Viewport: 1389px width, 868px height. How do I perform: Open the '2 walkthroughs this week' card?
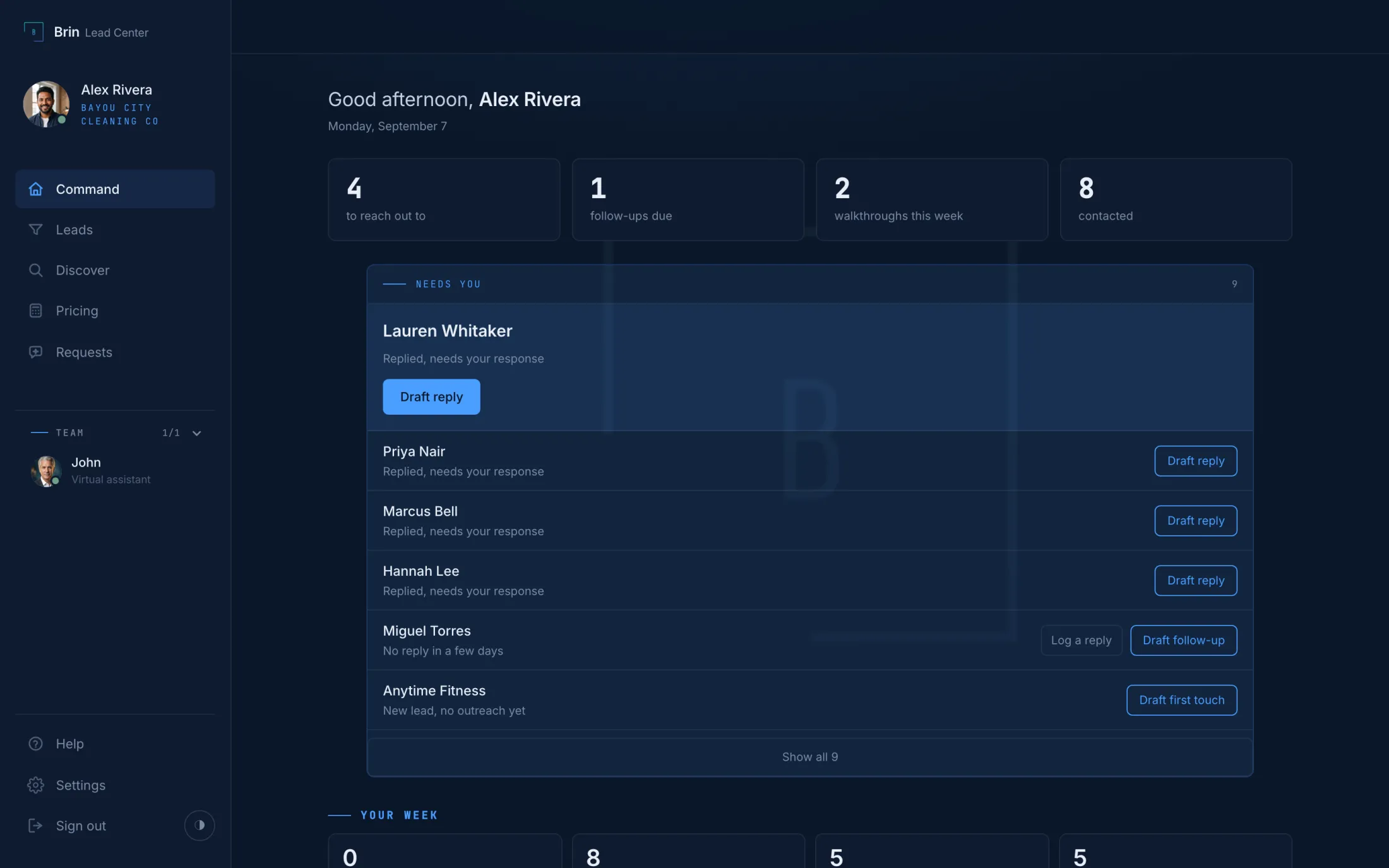[x=932, y=199]
